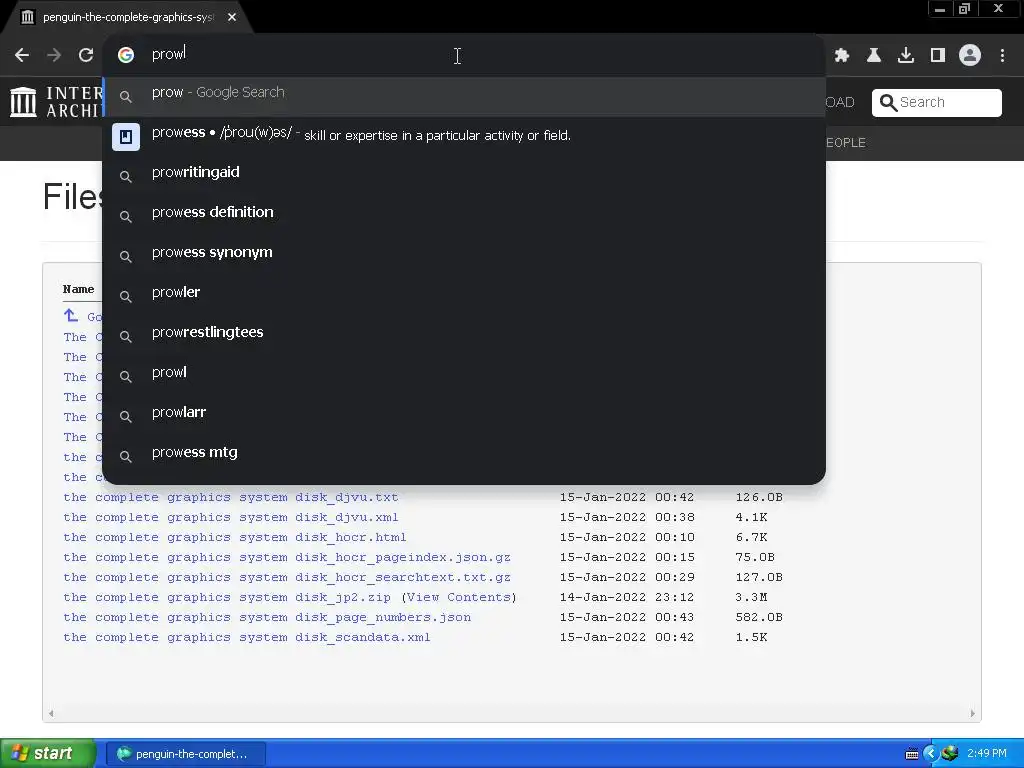Open the disk_hocr.html file link
The height and width of the screenshot is (768, 1024).
click(x=234, y=537)
